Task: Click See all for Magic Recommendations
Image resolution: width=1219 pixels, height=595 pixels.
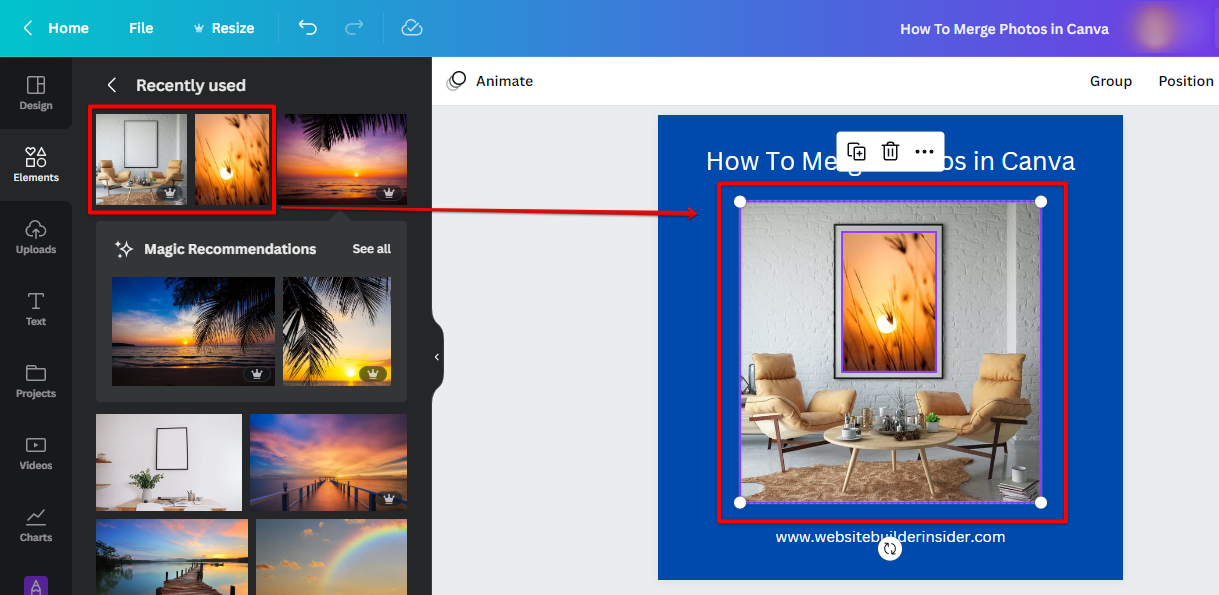Action: pyautogui.click(x=371, y=249)
